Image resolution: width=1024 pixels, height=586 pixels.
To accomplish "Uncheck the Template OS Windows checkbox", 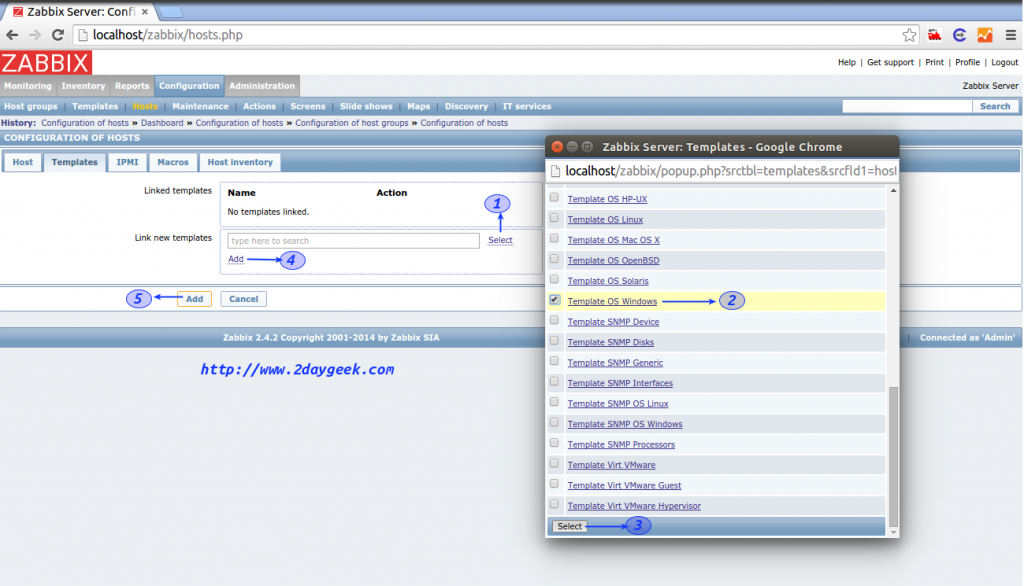I will point(553,297).
